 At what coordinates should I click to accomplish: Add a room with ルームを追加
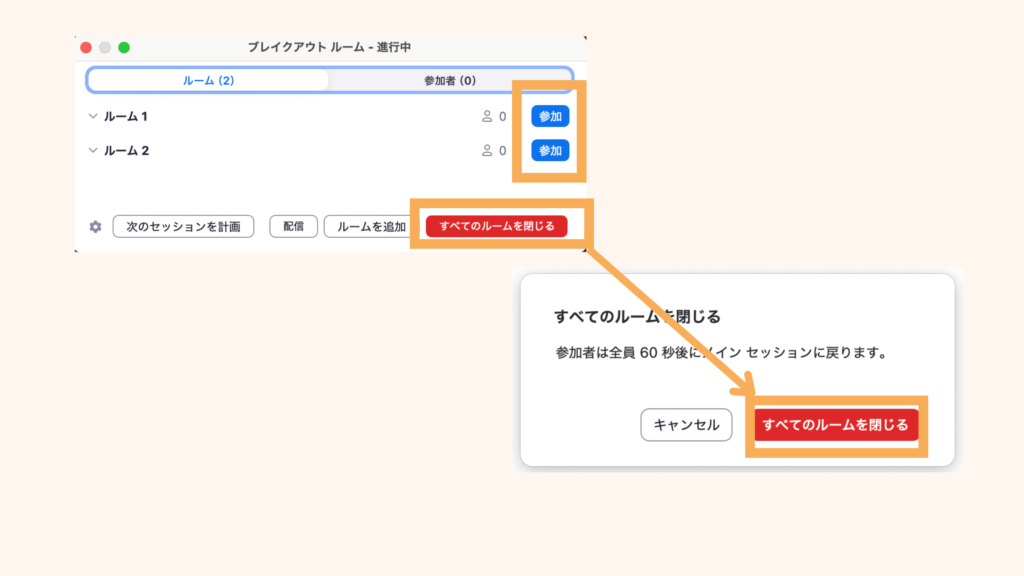point(371,227)
